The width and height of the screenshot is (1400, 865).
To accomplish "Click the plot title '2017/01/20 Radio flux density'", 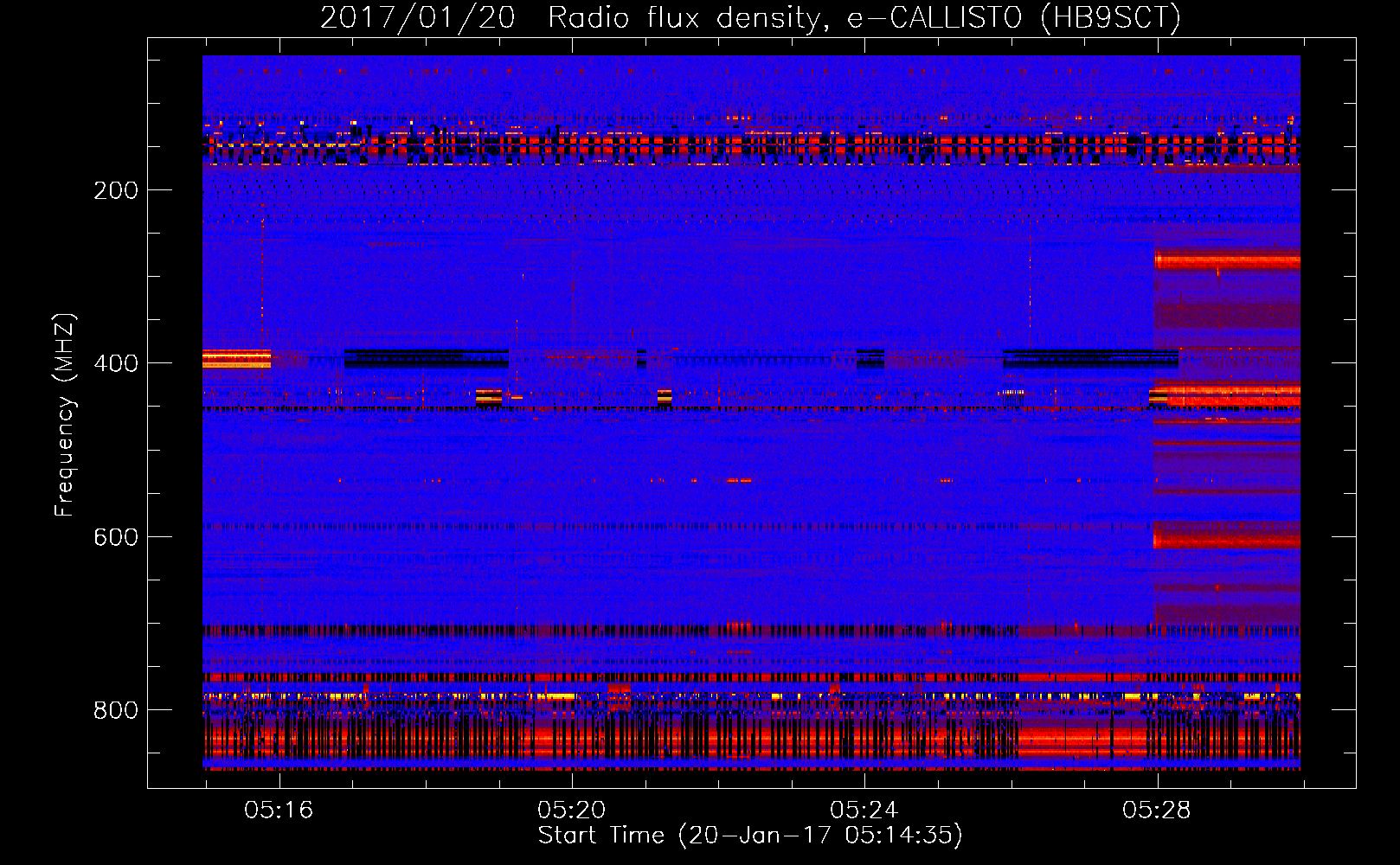I will coord(751,17).
